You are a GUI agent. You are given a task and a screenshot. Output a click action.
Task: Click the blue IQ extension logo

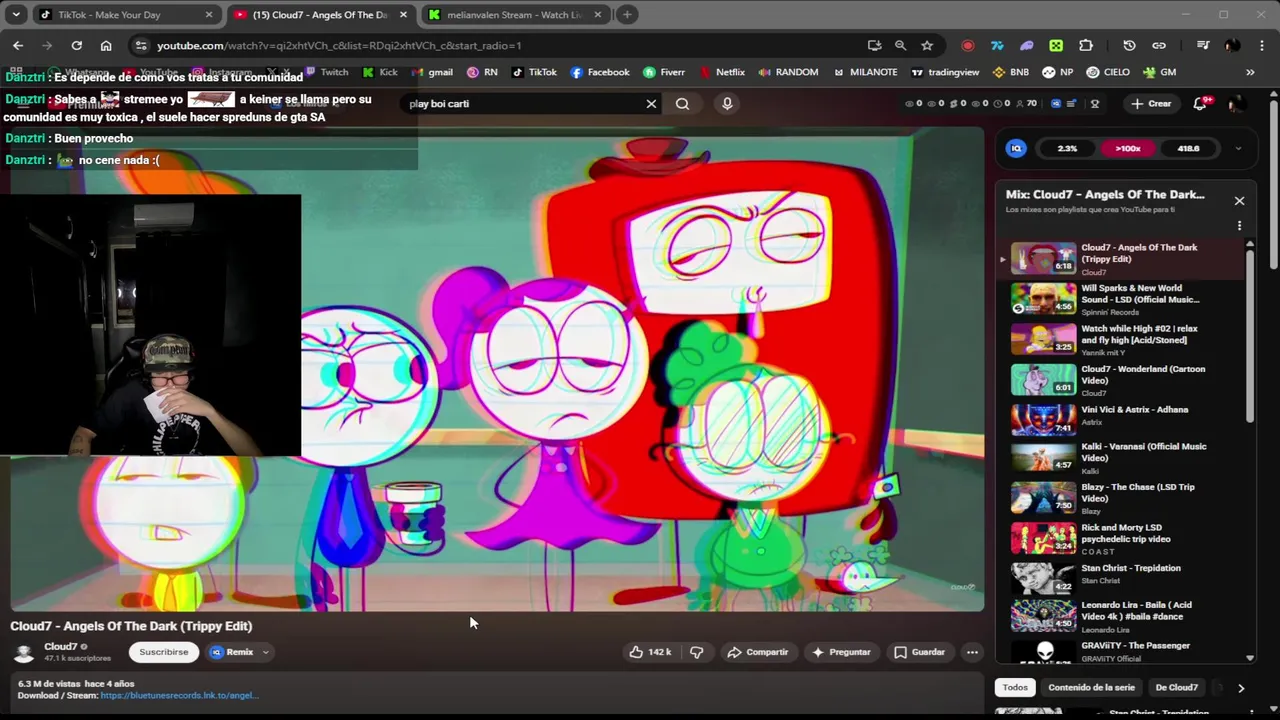pyautogui.click(x=1016, y=148)
